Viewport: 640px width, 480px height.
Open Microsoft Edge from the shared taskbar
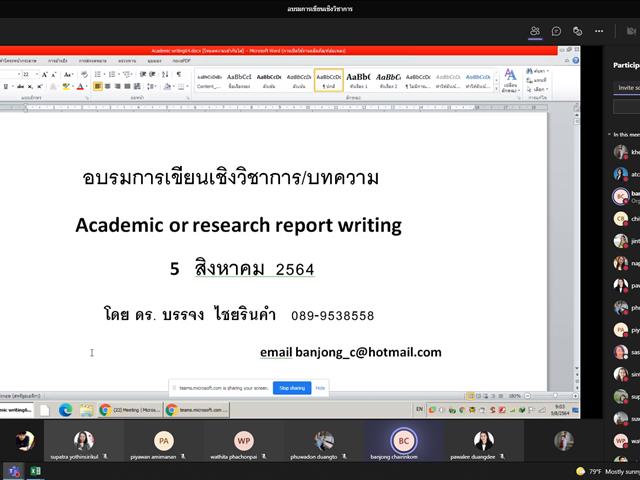click(65, 409)
